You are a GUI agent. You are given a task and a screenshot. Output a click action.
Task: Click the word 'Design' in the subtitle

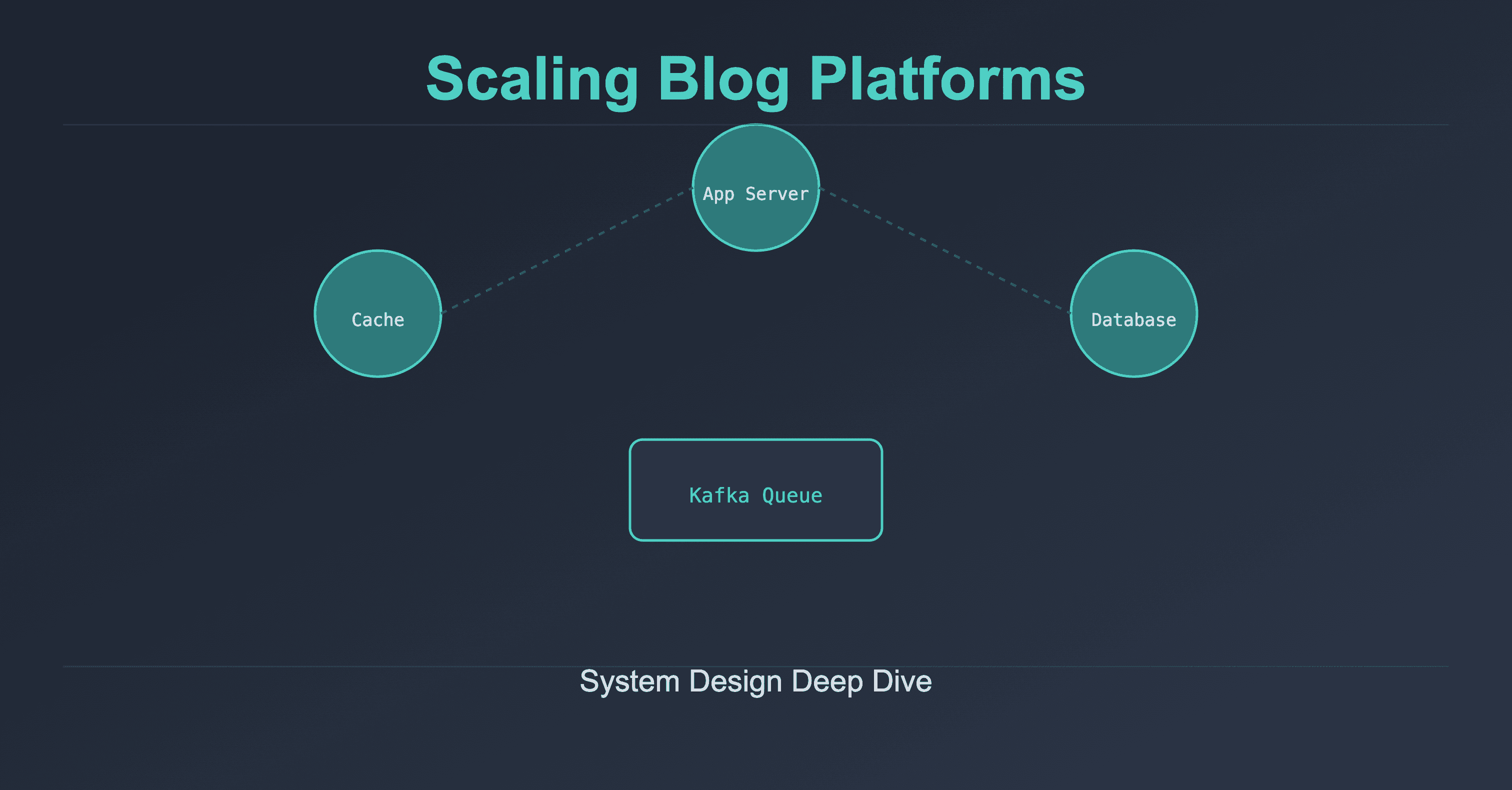click(x=735, y=681)
